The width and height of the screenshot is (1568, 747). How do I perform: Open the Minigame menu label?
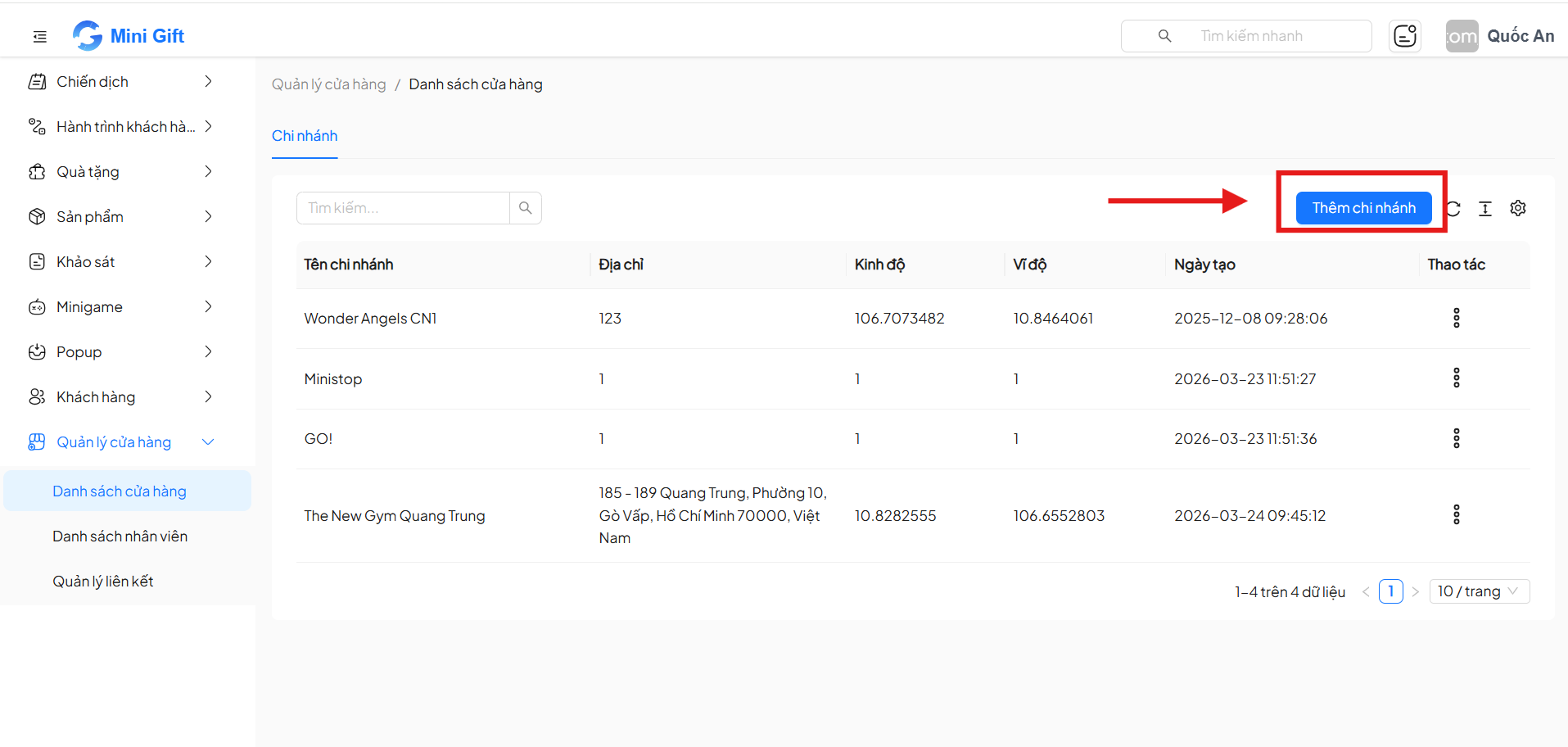pyautogui.click(x=89, y=307)
